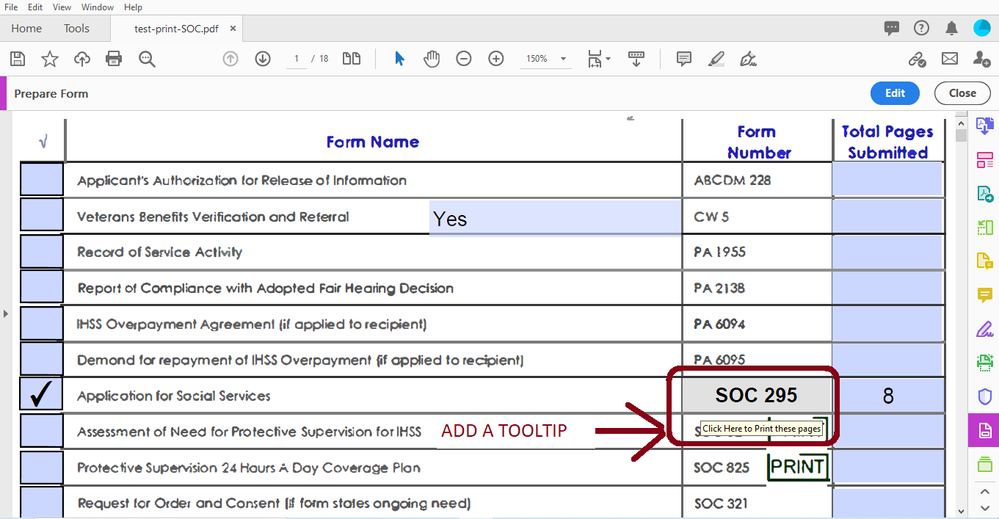The image size is (999, 519).
Task: Click the vertical scrollbar up arrow
Action: coord(961,122)
